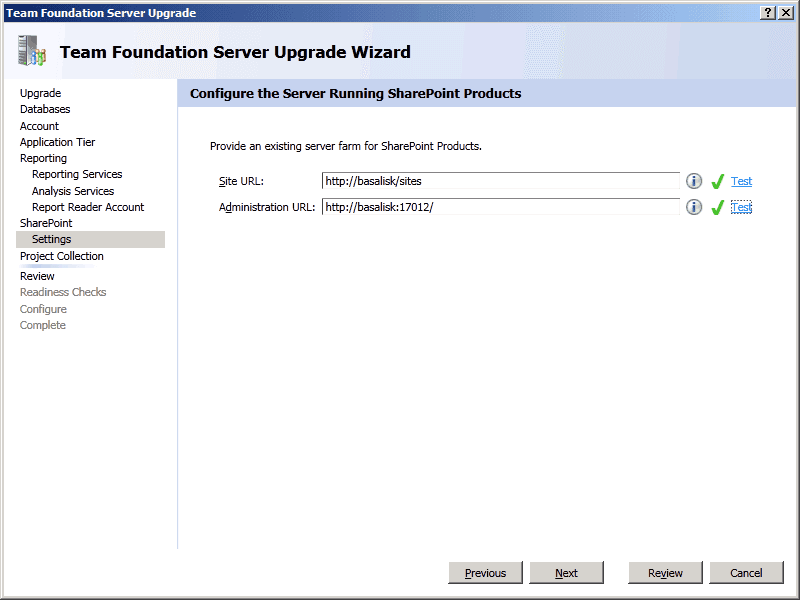Navigate to Reporting Services page
800x600 pixels.
pyautogui.click(x=77, y=174)
